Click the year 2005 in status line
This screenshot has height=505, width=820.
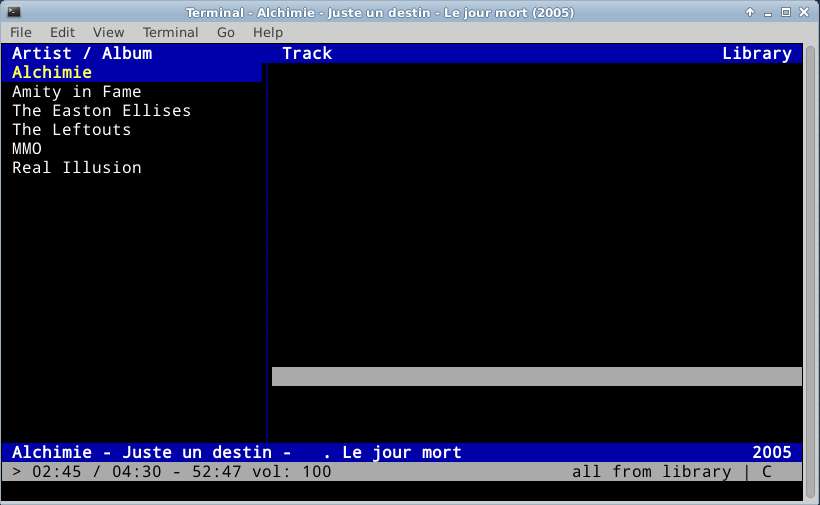pyautogui.click(x=772, y=452)
